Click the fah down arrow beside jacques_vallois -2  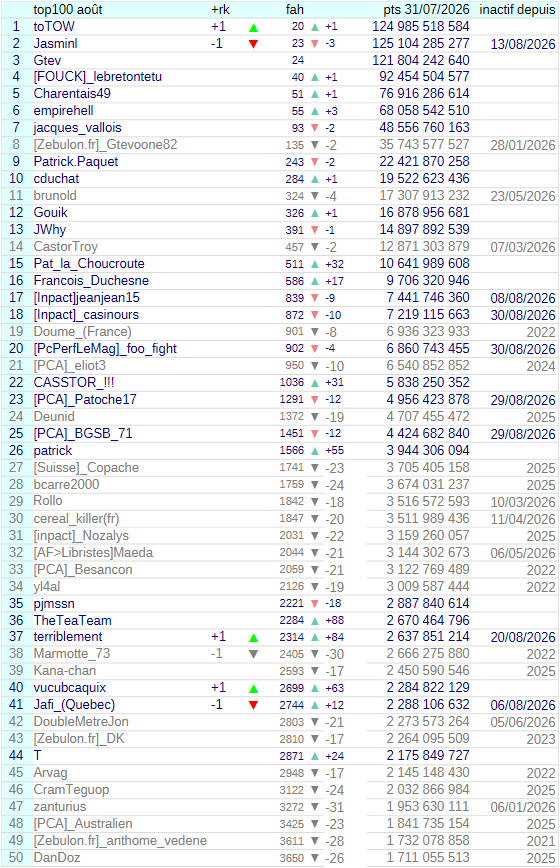[315, 128]
